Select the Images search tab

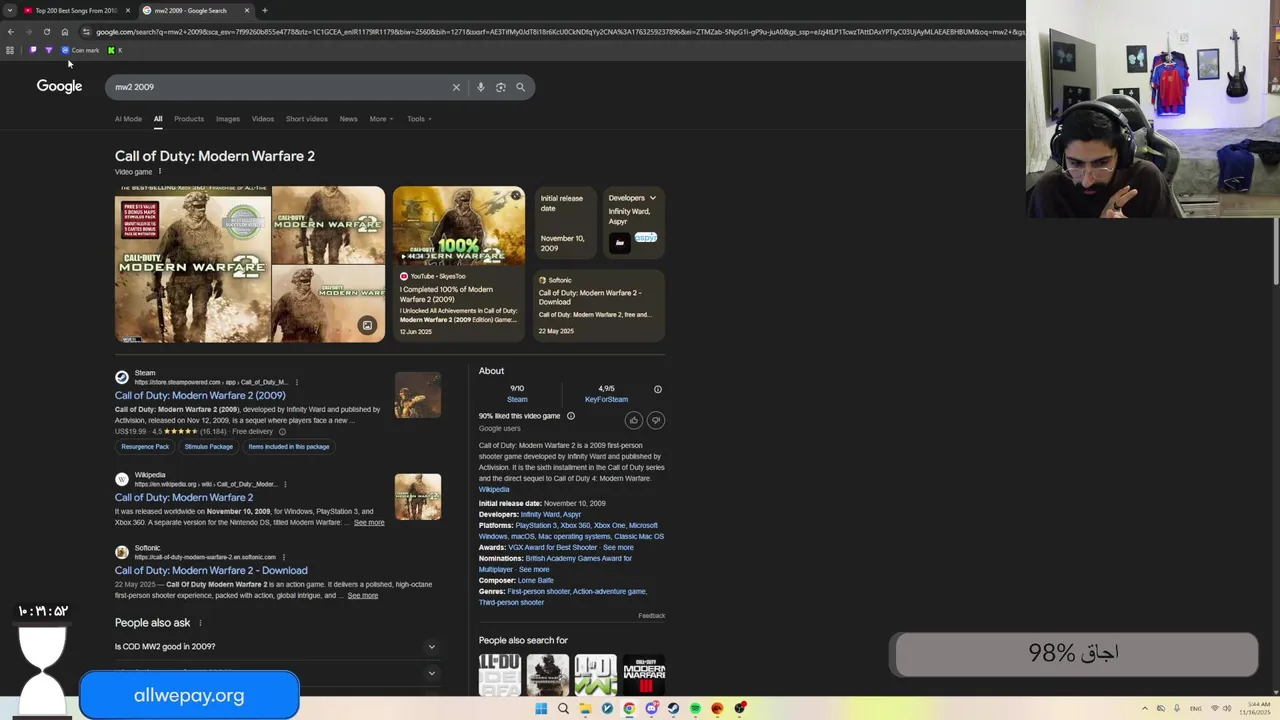(x=228, y=119)
